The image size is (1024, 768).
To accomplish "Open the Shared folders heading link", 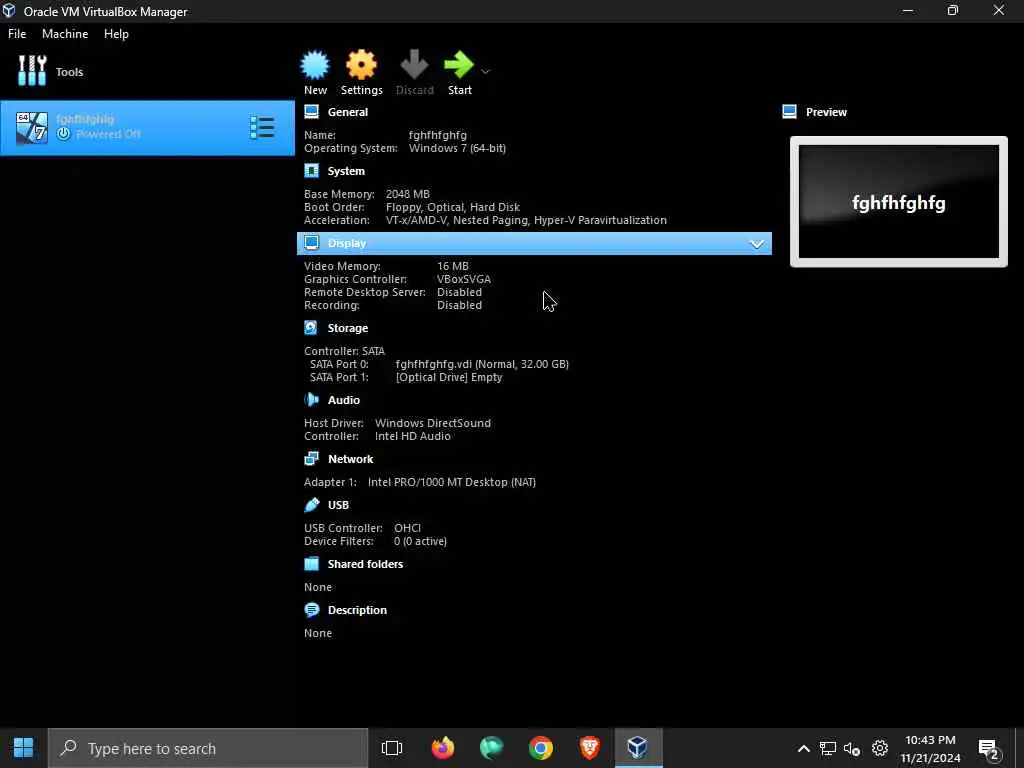I will point(365,564).
